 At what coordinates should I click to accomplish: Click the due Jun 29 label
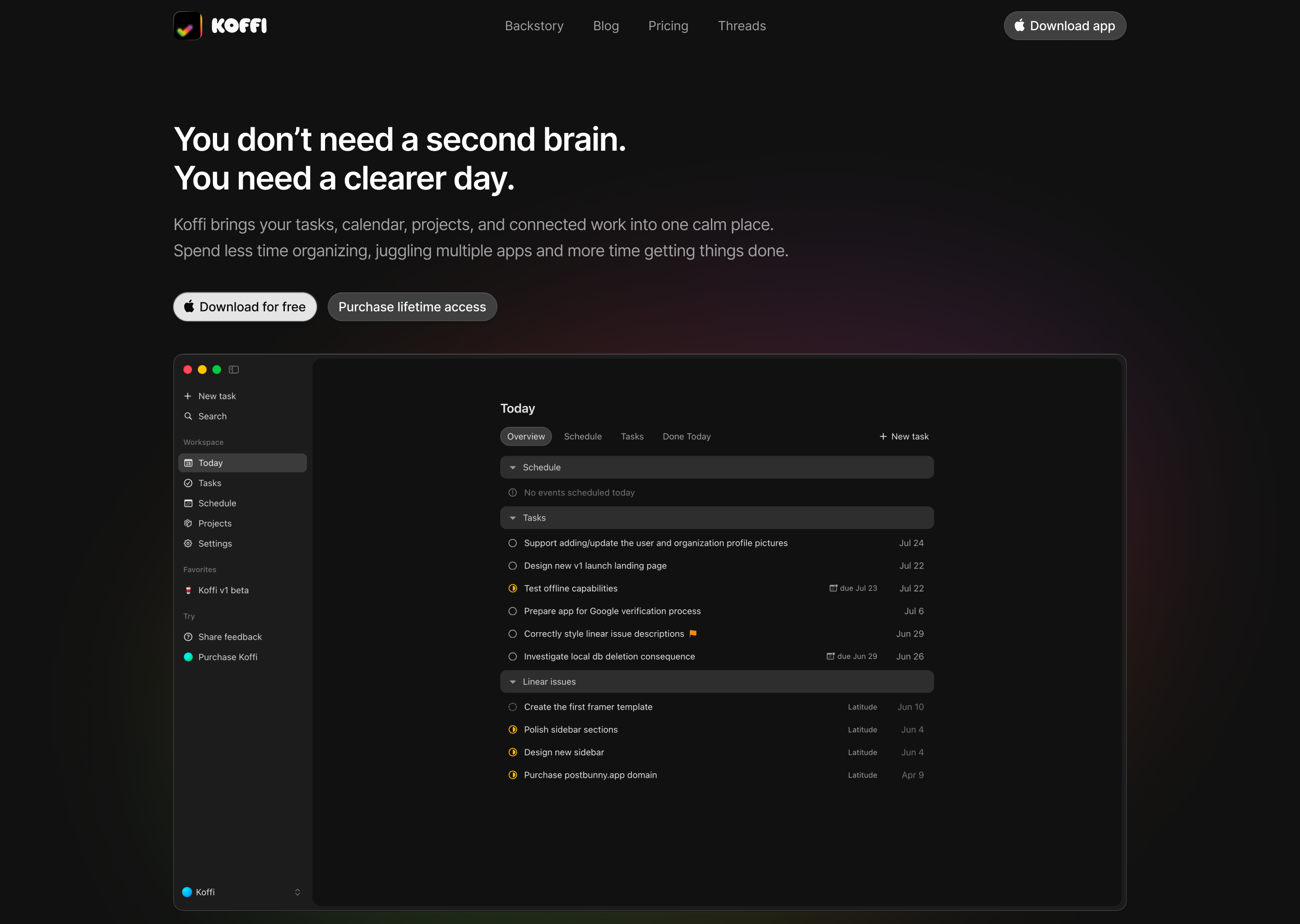(857, 656)
